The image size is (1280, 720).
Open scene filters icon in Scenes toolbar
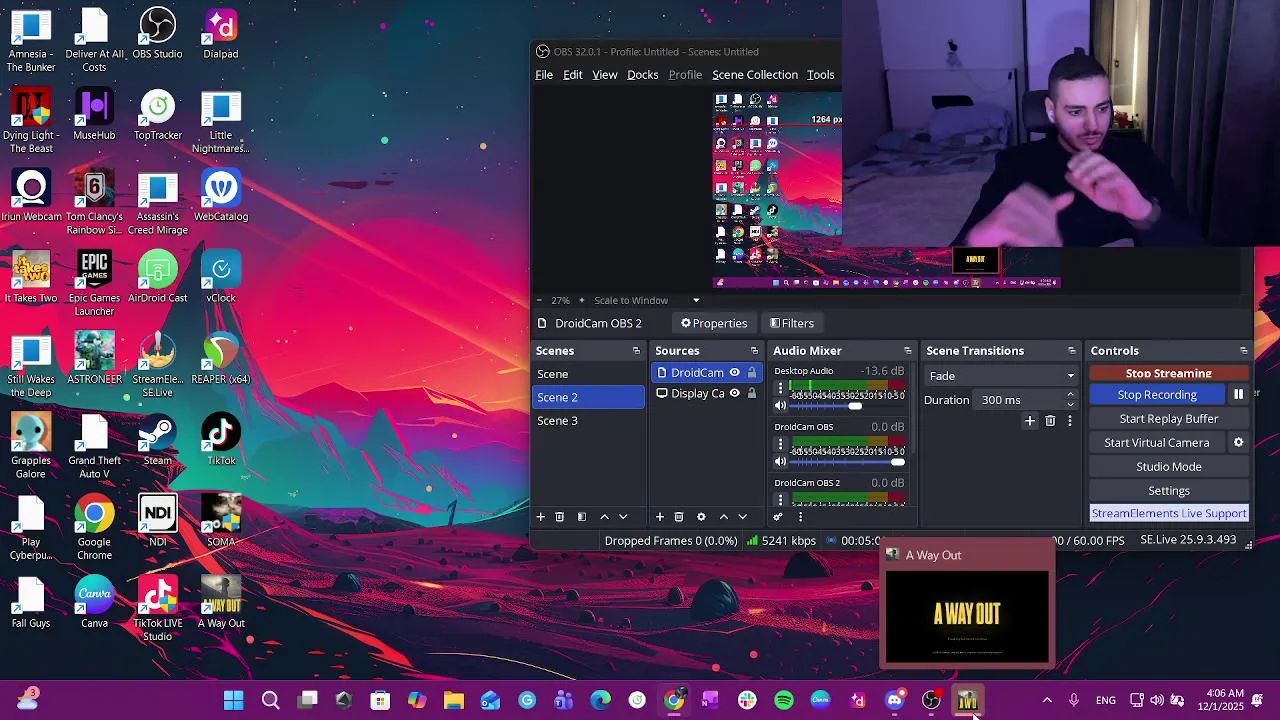tap(582, 517)
